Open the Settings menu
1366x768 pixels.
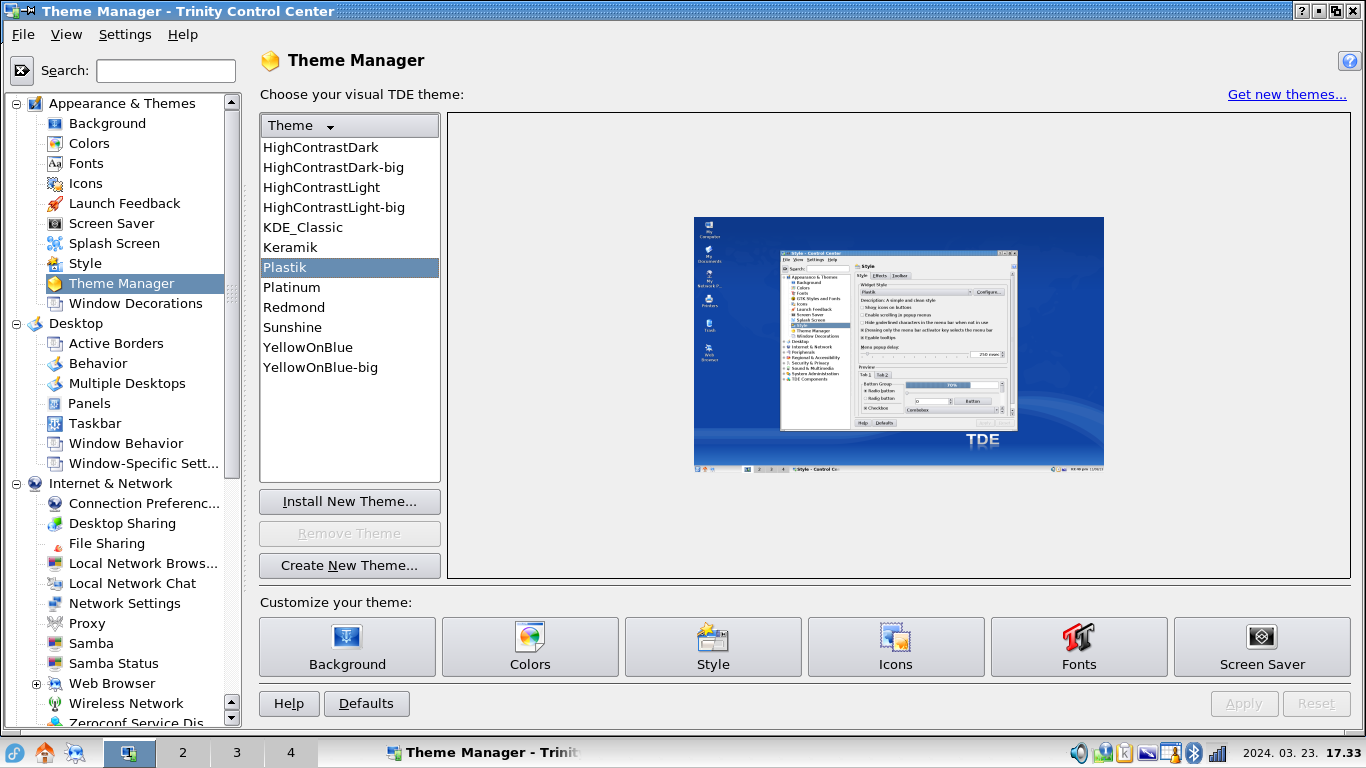point(125,34)
